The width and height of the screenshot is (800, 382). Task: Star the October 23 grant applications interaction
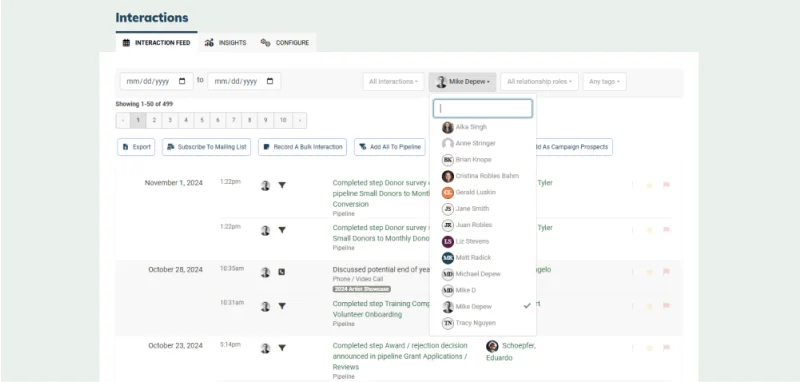tap(649, 348)
